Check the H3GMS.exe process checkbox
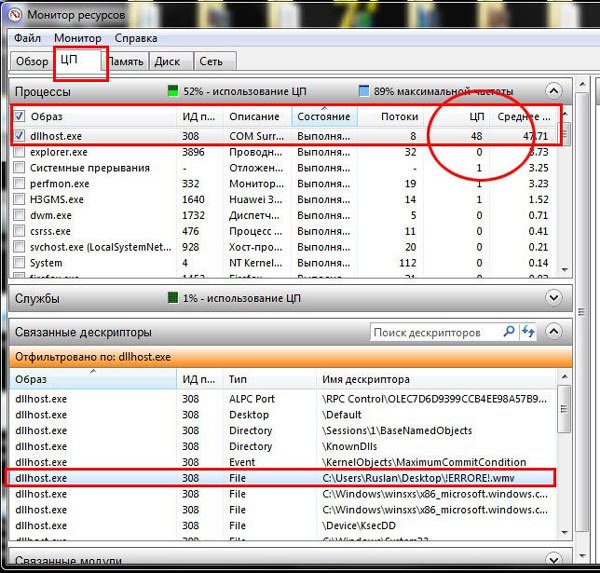600x573 pixels. pyautogui.click(x=19, y=199)
